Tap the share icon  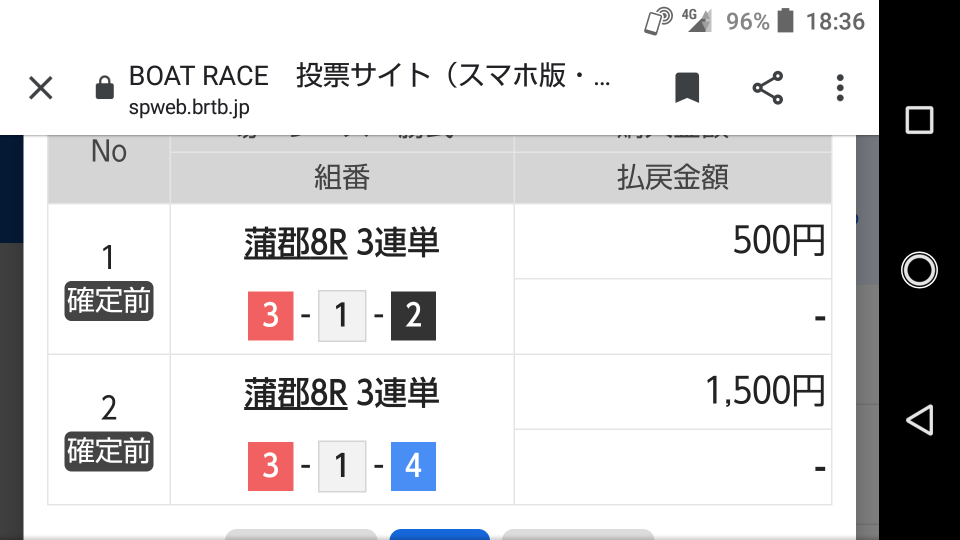pos(767,88)
